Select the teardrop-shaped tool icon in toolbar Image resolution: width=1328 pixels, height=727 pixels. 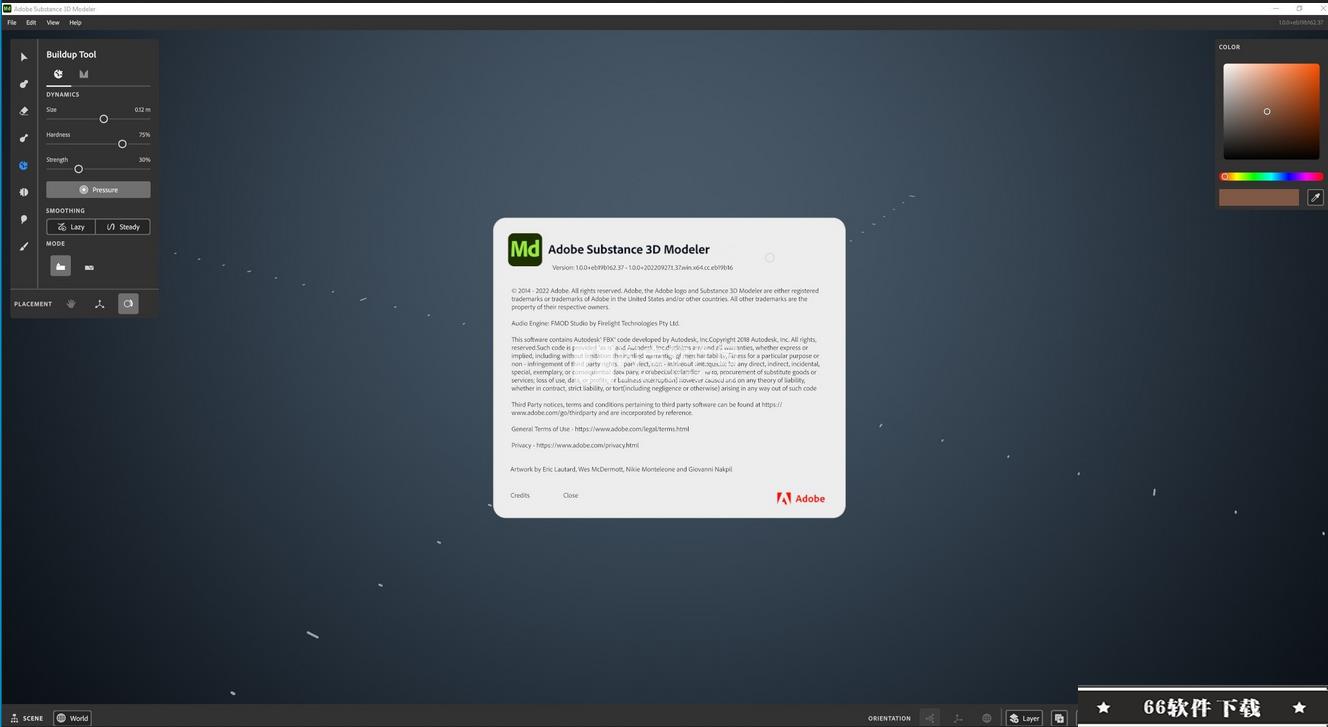click(24, 219)
